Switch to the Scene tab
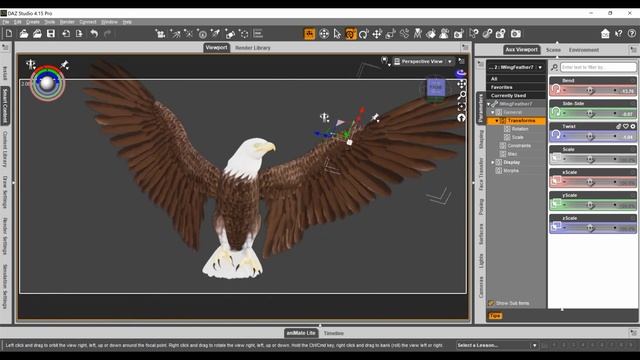The width and height of the screenshot is (640, 360). (x=553, y=50)
